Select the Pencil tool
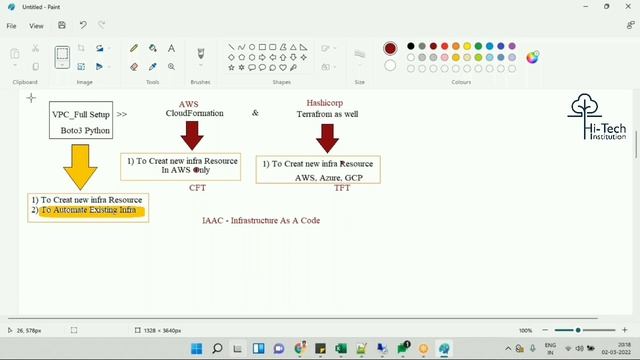 click(134, 48)
